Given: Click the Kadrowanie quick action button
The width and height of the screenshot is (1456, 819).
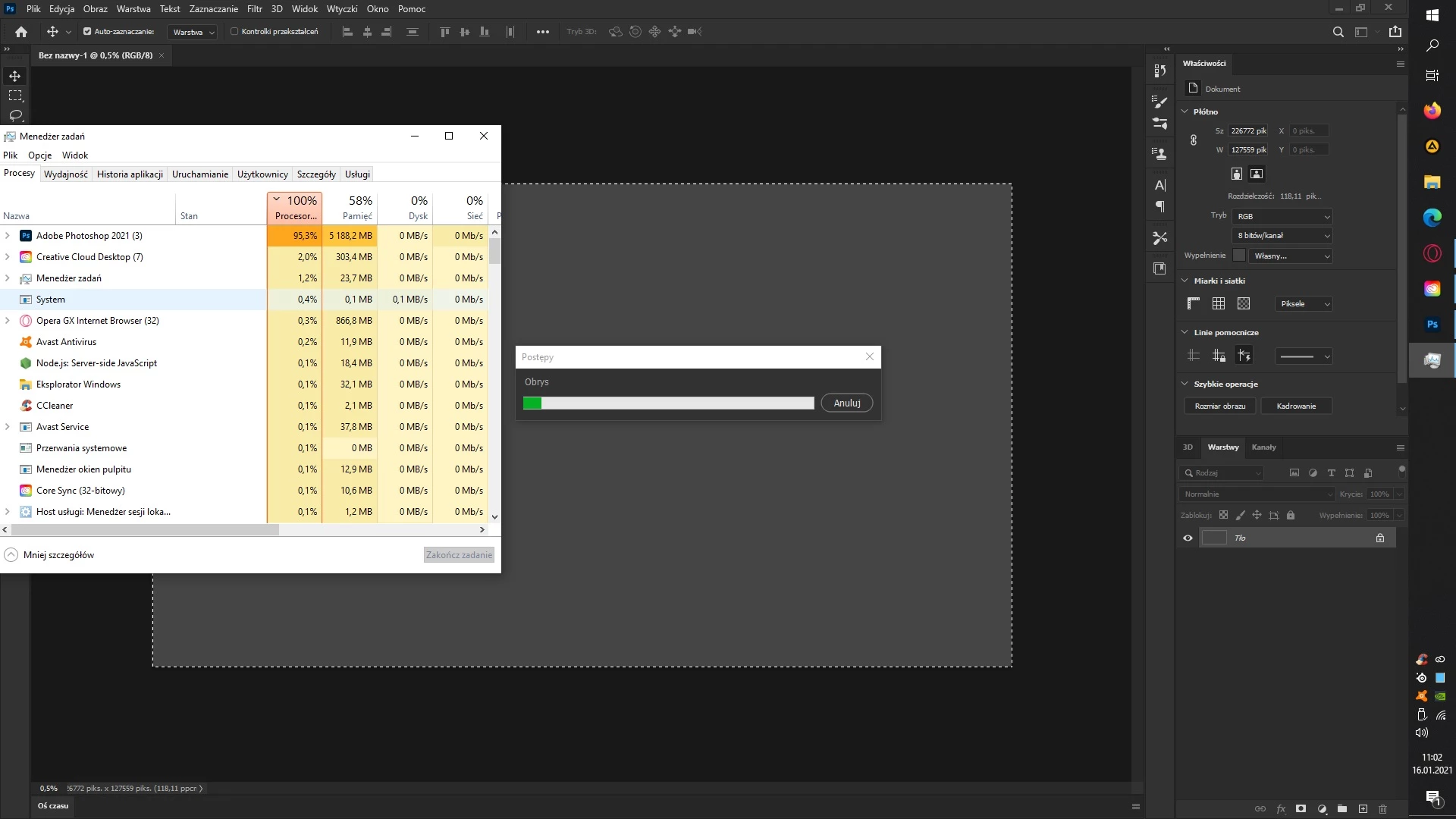Looking at the screenshot, I should (x=1296, y=406).
